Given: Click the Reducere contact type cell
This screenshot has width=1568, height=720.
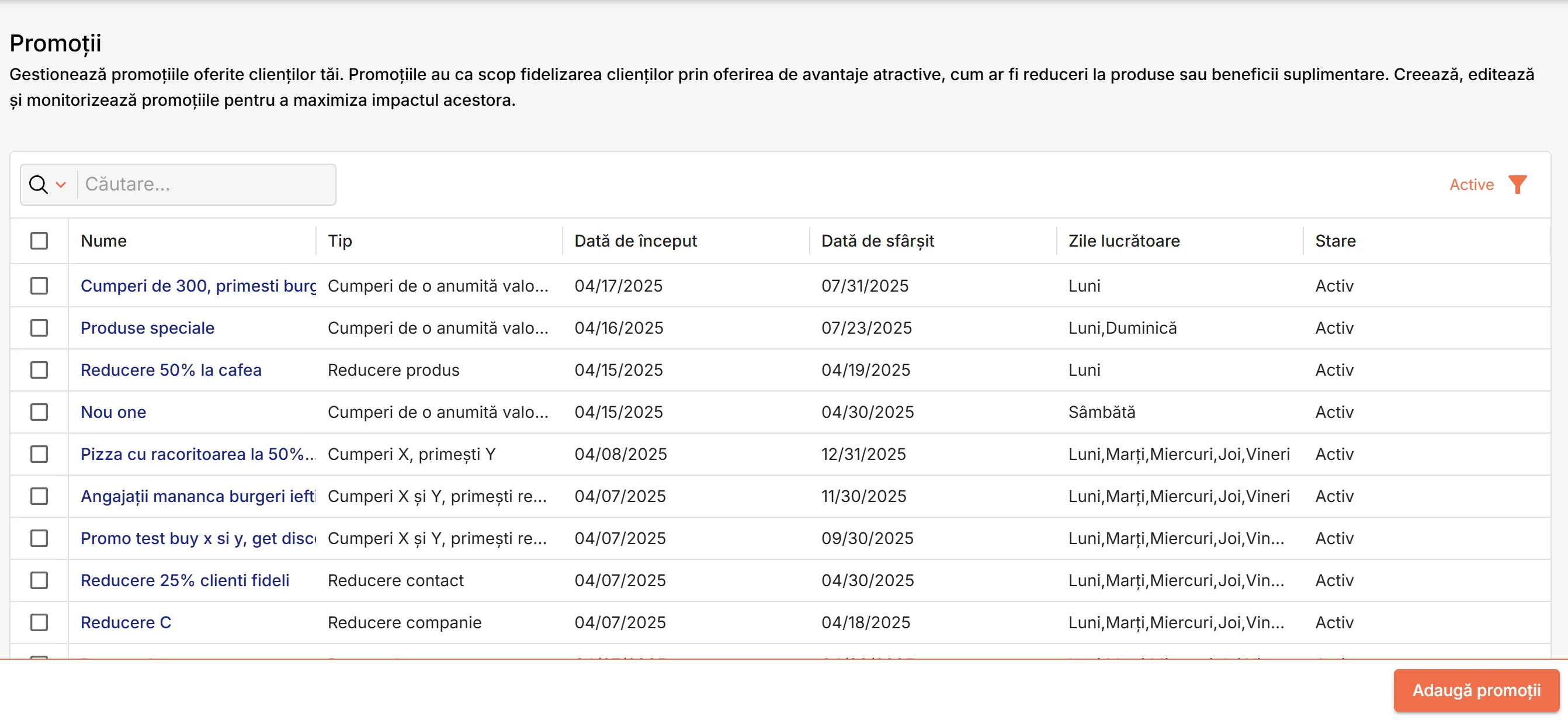Looking at the screenshot, I should click(396, 580).
